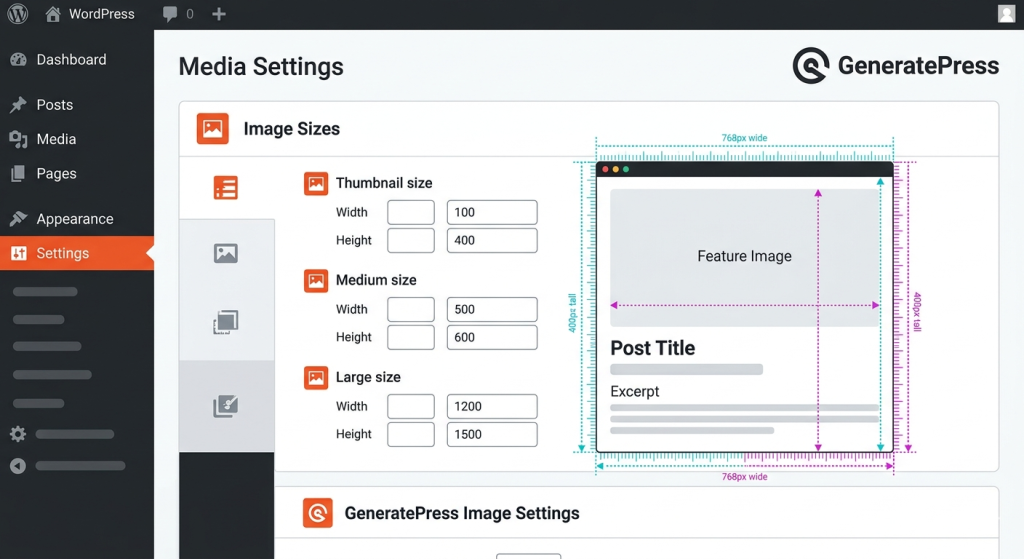Click the collapse menu arrow icon

(x=18, y=466)
